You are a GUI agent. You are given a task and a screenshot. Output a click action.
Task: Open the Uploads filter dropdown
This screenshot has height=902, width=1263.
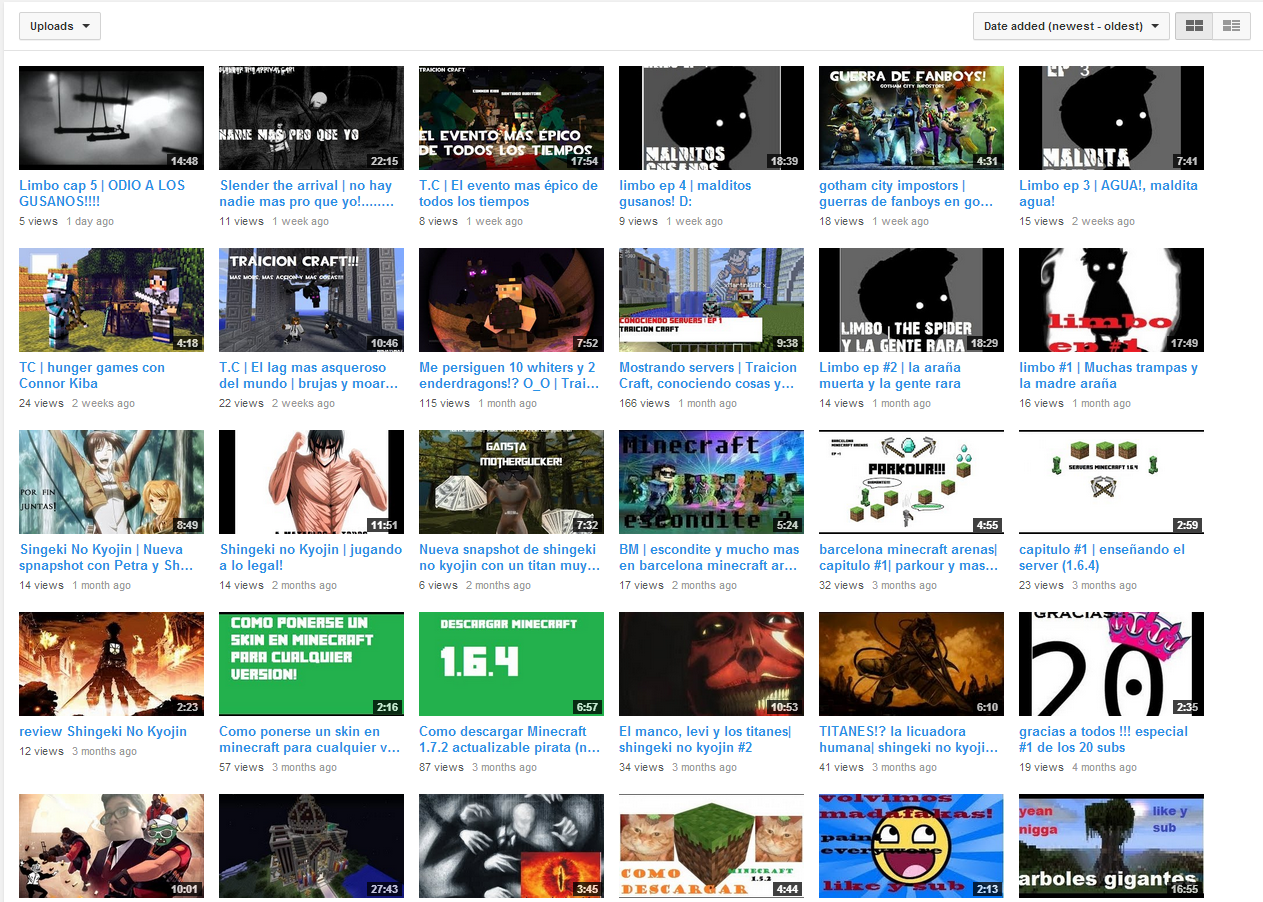60,26
